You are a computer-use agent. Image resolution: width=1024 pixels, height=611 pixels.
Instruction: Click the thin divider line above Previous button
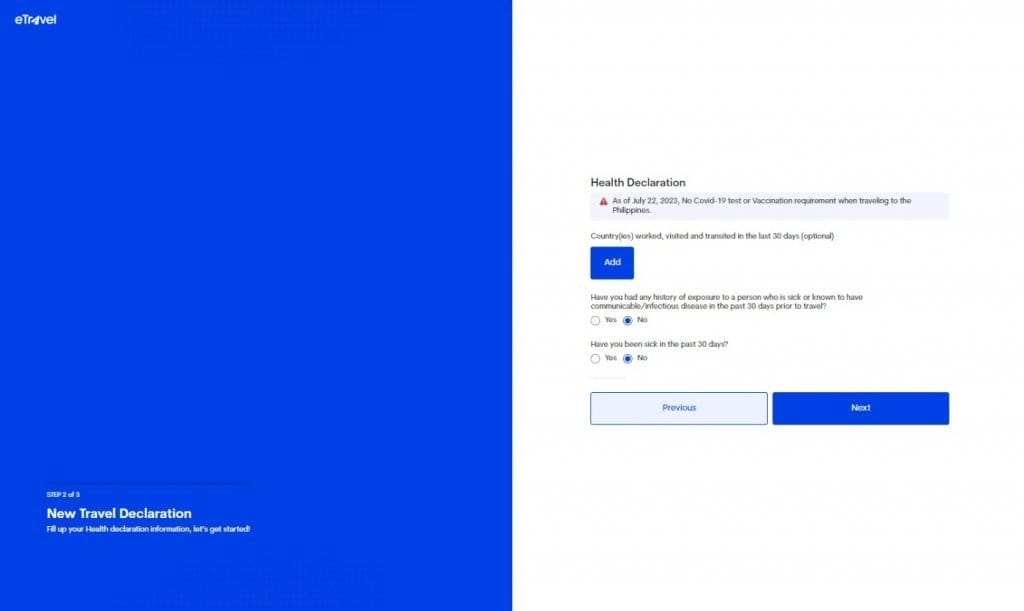(608, 377)
